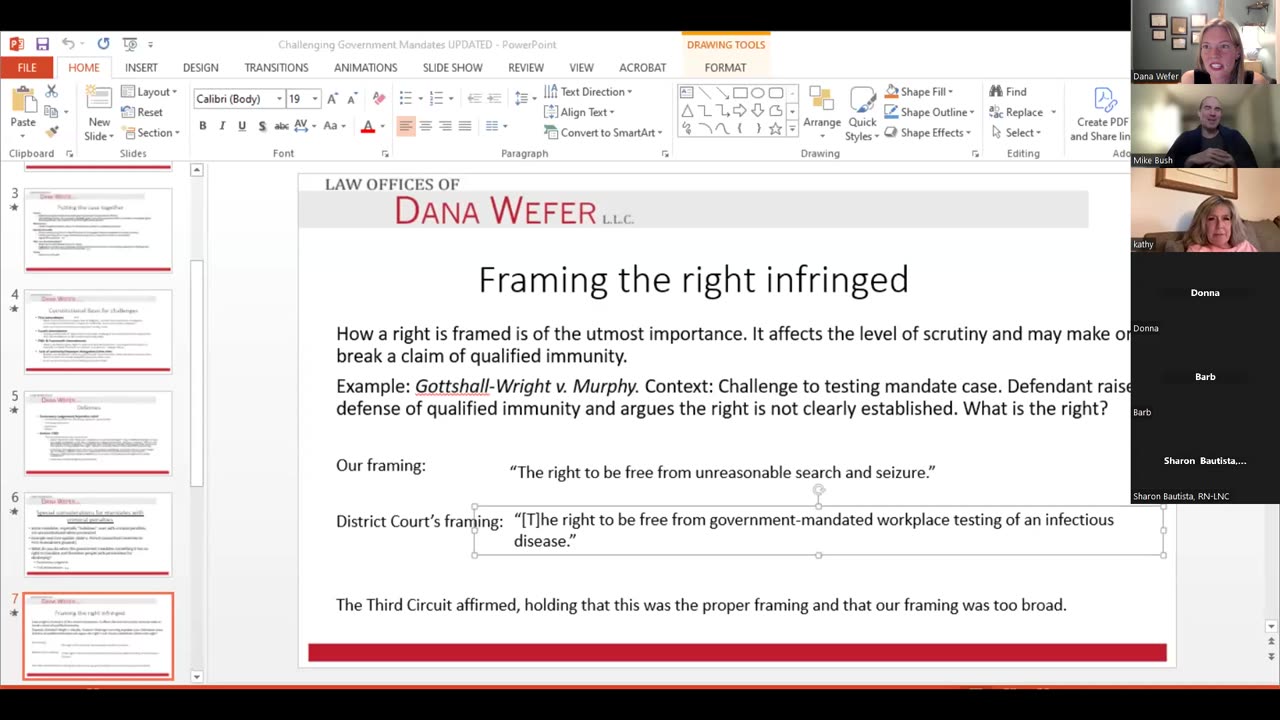Select the Isosceles Triangle shape
1280x720 pixels.
[x=687, y=111]
